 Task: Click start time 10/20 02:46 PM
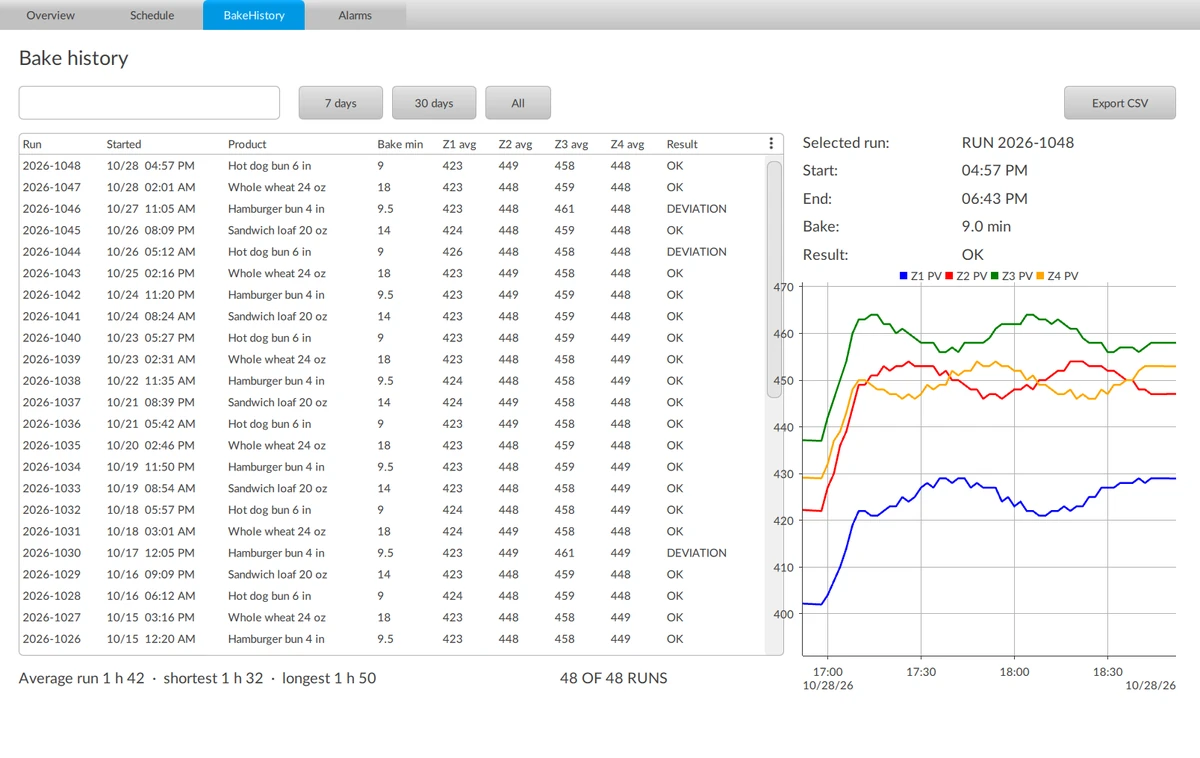click(151, 445)
